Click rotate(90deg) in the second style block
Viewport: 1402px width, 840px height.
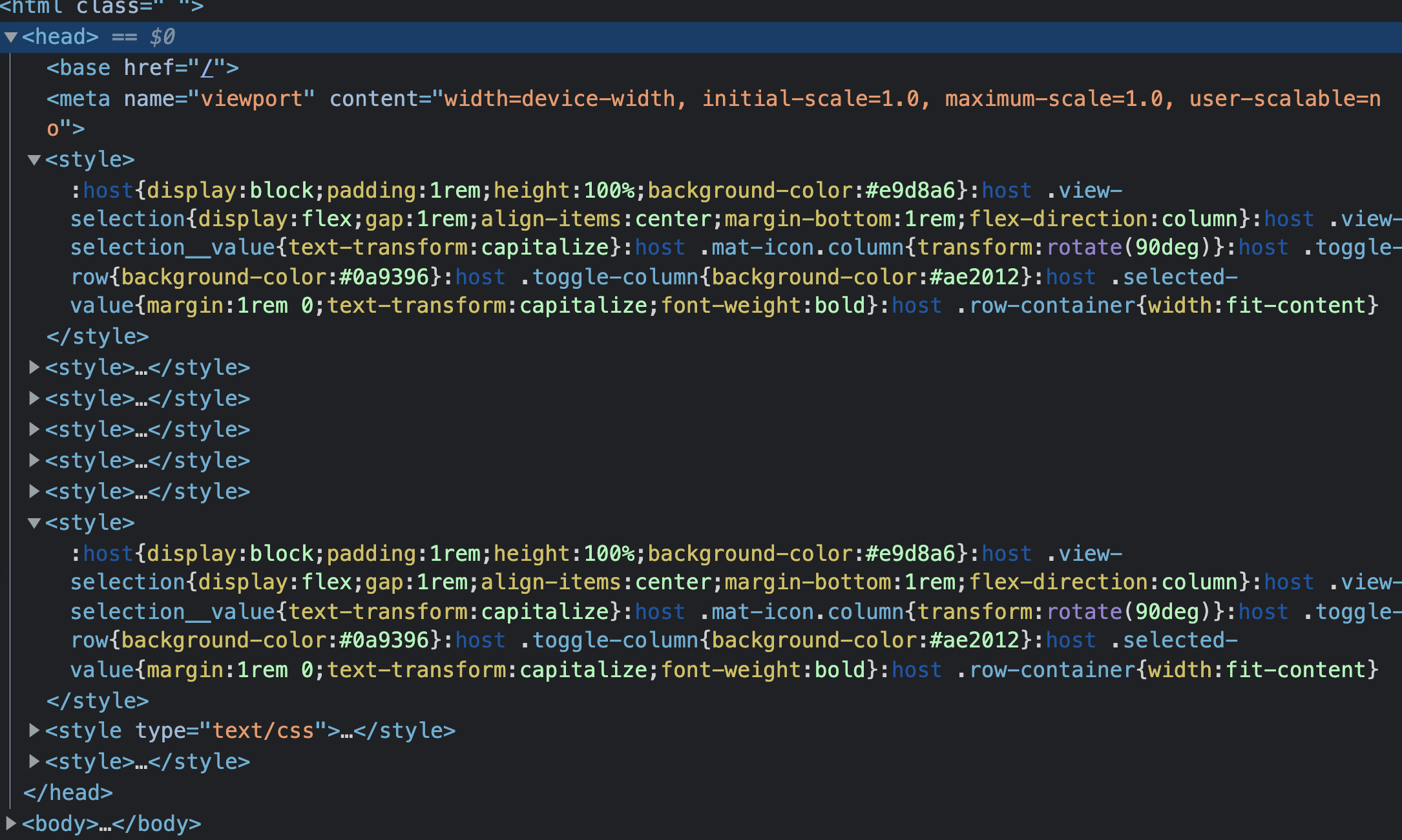(x=1129, y=611)
